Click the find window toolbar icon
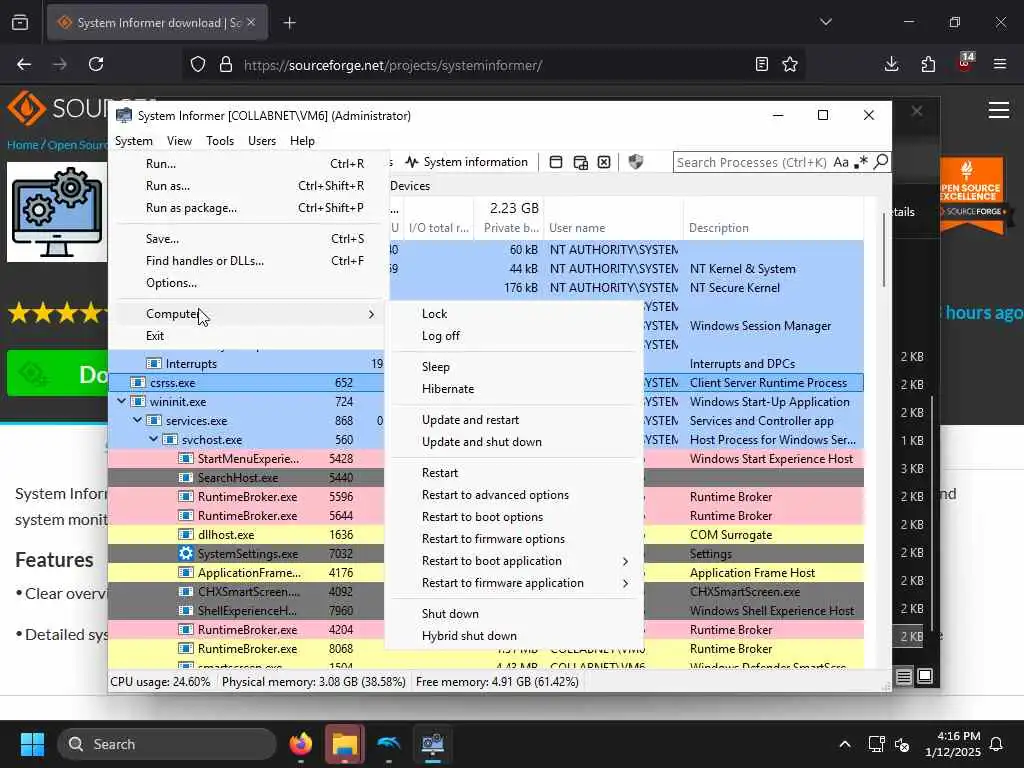Screen dimensions: 1024x768 556,162
